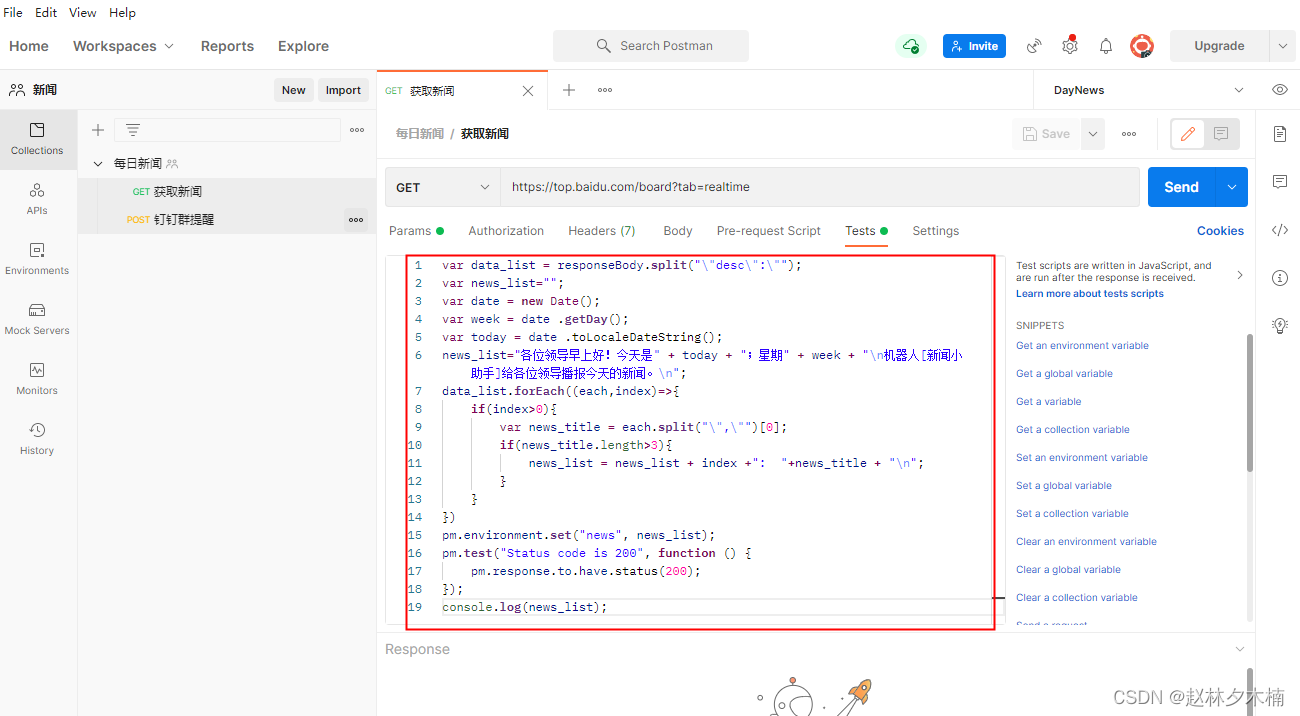
Task: Open request info pane icon
Action: (x=1279, y=278)
